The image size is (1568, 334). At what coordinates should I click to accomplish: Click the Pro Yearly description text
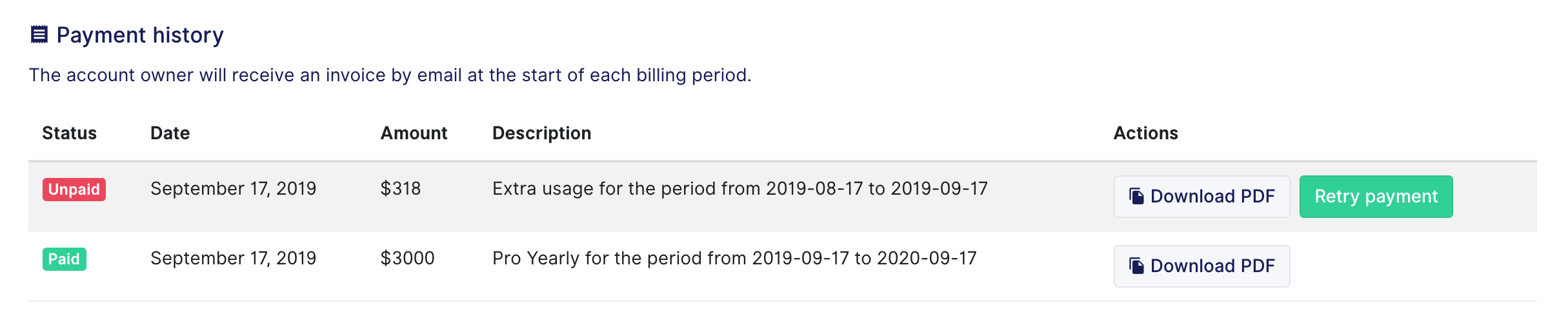pos(734,259)
